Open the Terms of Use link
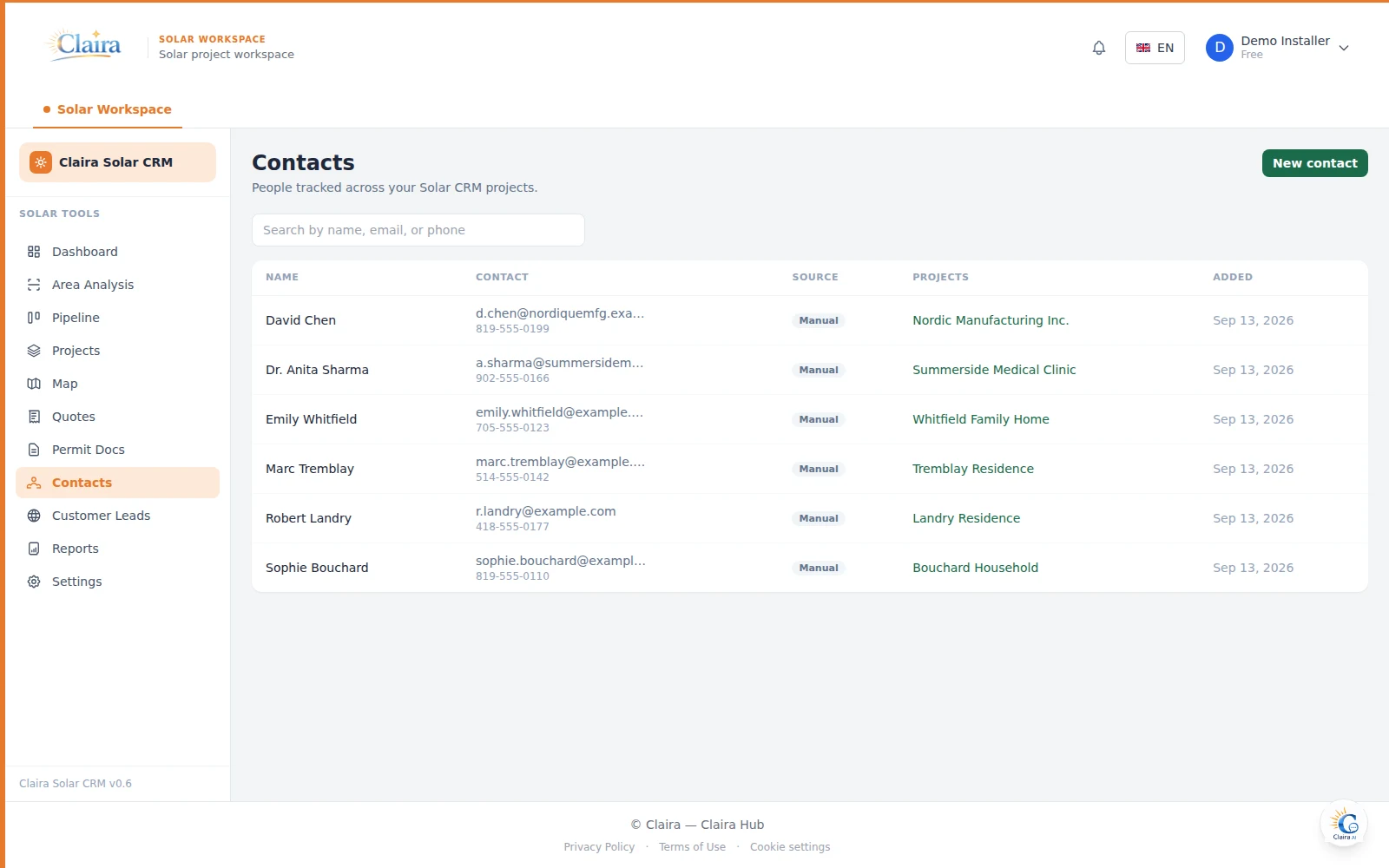 692,847
